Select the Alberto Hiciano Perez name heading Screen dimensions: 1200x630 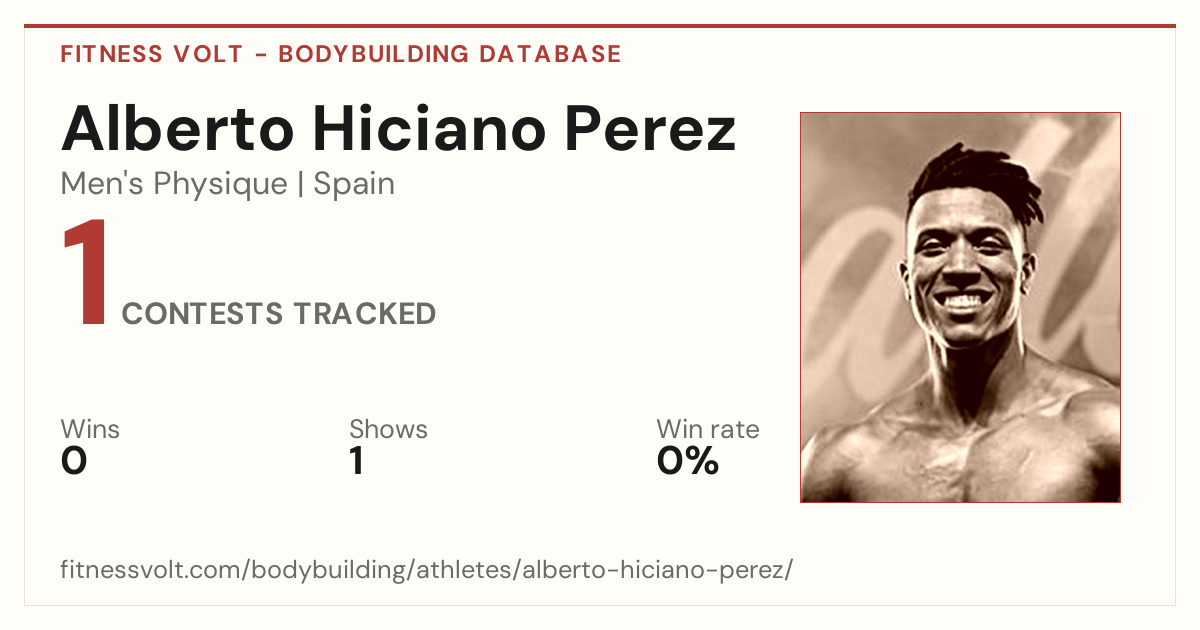(398, 129)
